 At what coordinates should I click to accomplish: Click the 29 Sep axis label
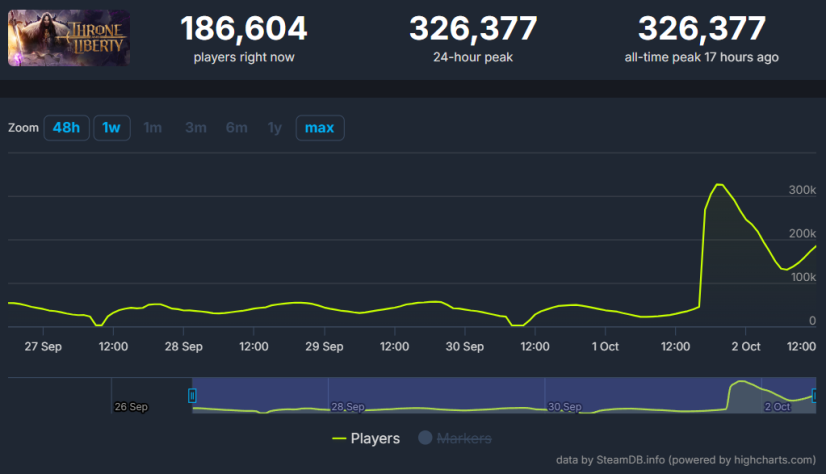[324, 347]
